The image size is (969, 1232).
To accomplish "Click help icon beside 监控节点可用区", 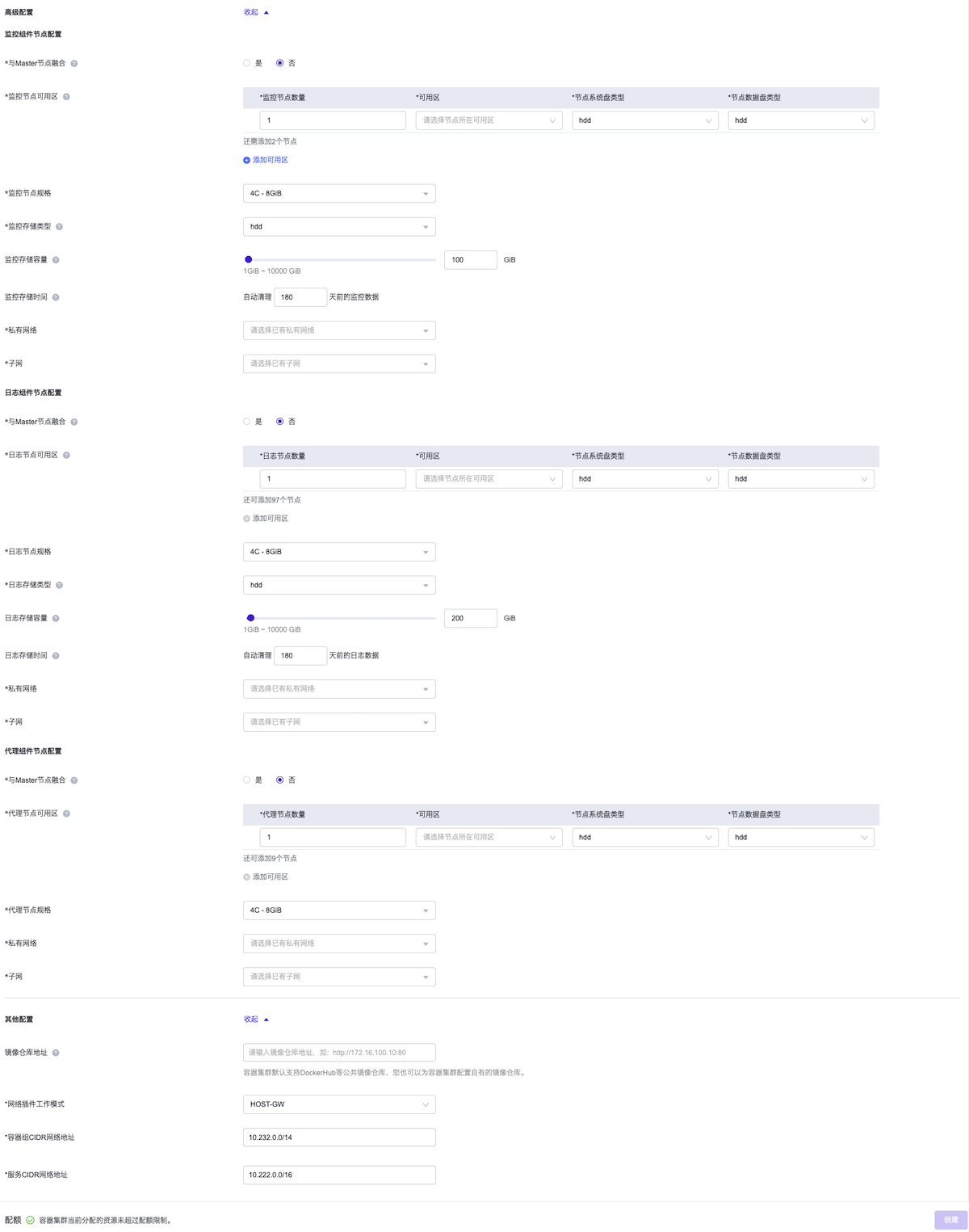I will click(66, 97).
